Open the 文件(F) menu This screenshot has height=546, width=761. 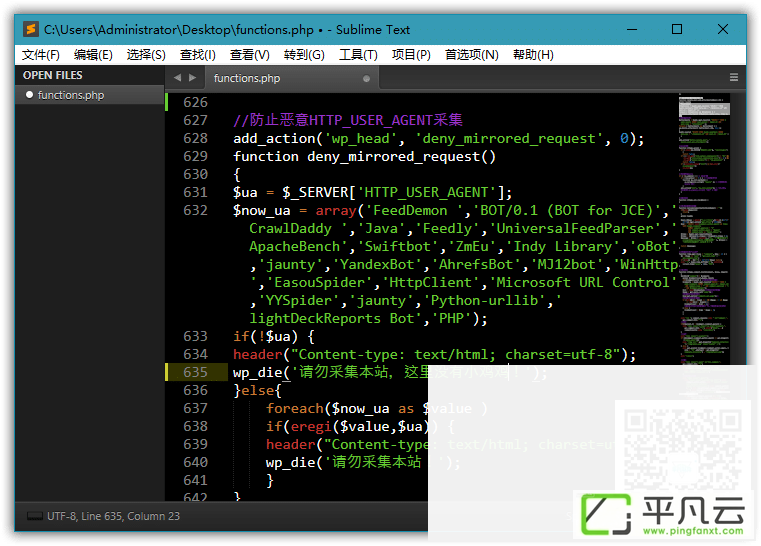pyautogui.click(x=41, y=55)
